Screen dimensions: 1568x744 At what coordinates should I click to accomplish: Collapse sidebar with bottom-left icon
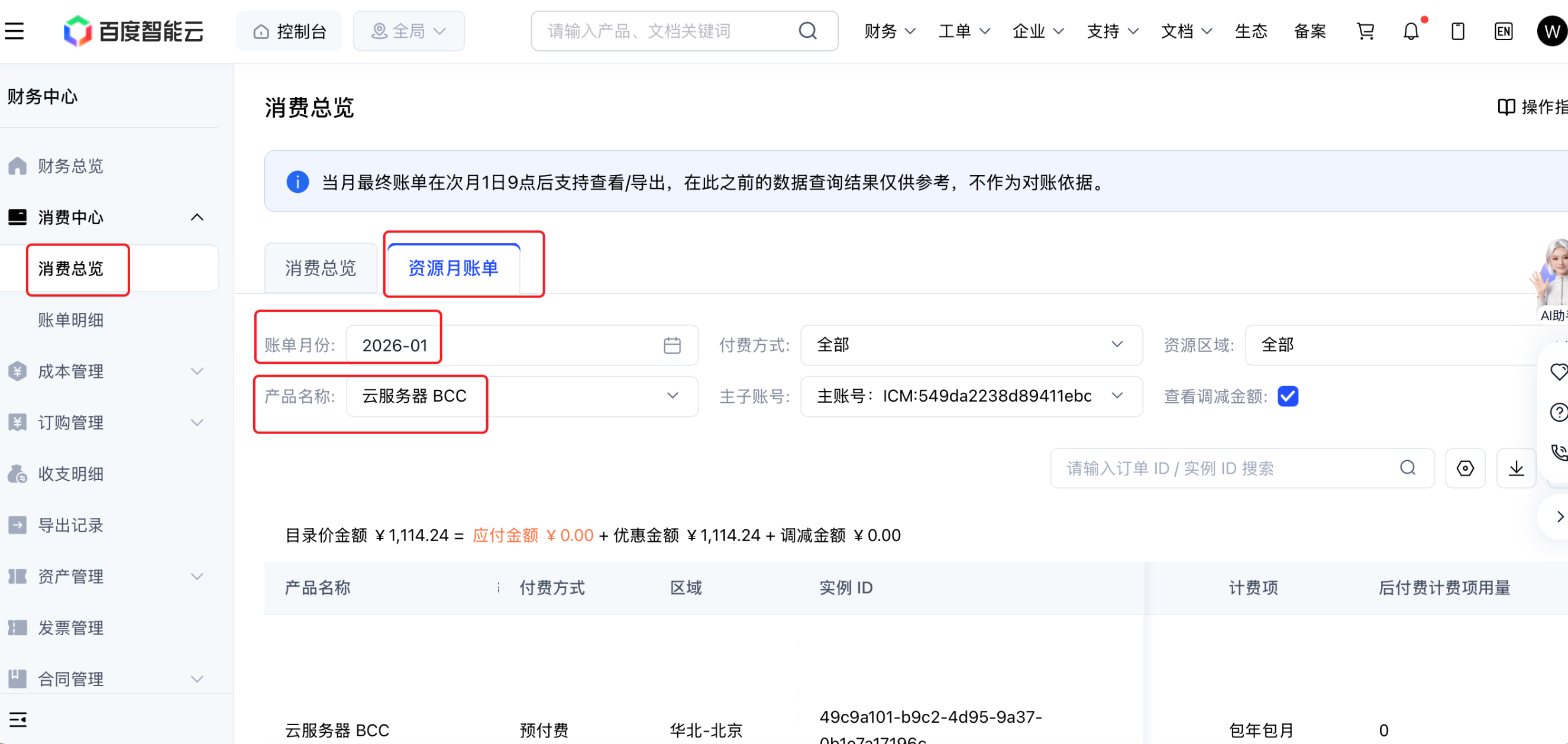tap(18, 719)
